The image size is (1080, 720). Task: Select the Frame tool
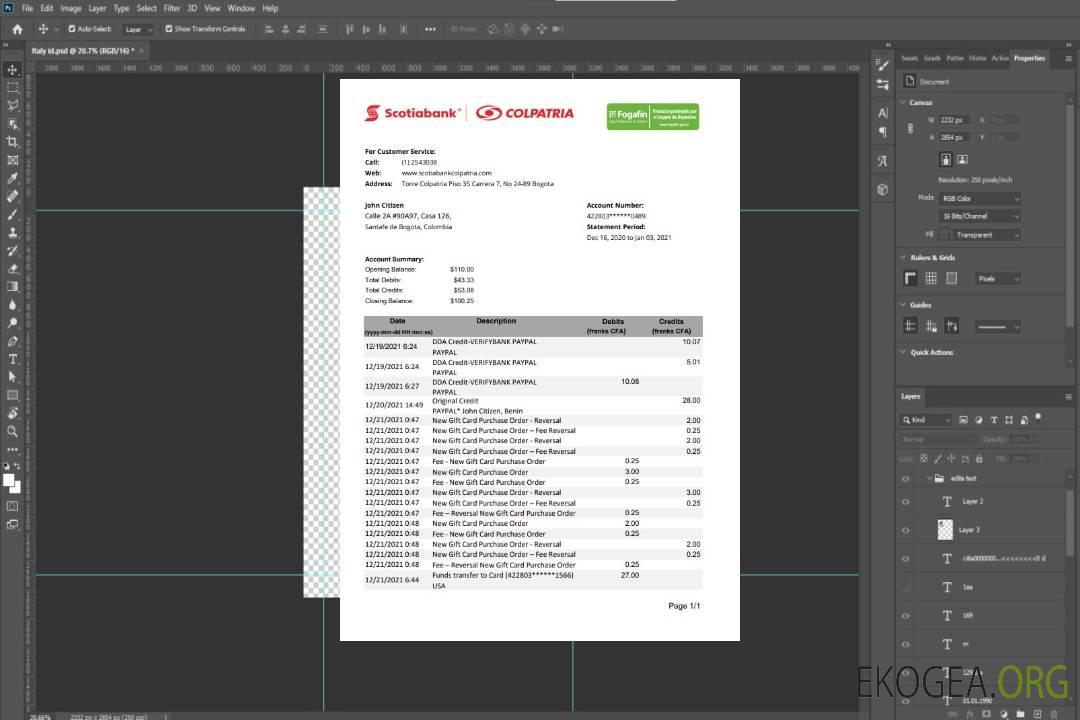point(12,160)
